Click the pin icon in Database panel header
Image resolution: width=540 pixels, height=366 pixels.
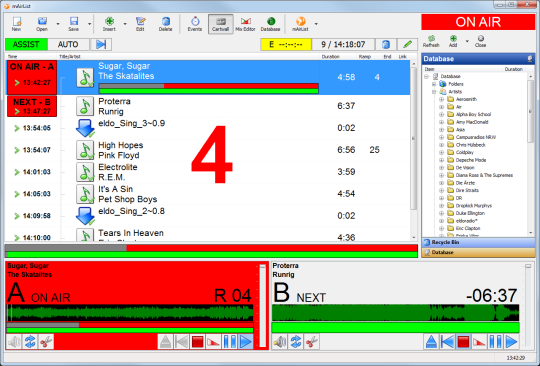(530, 59)
